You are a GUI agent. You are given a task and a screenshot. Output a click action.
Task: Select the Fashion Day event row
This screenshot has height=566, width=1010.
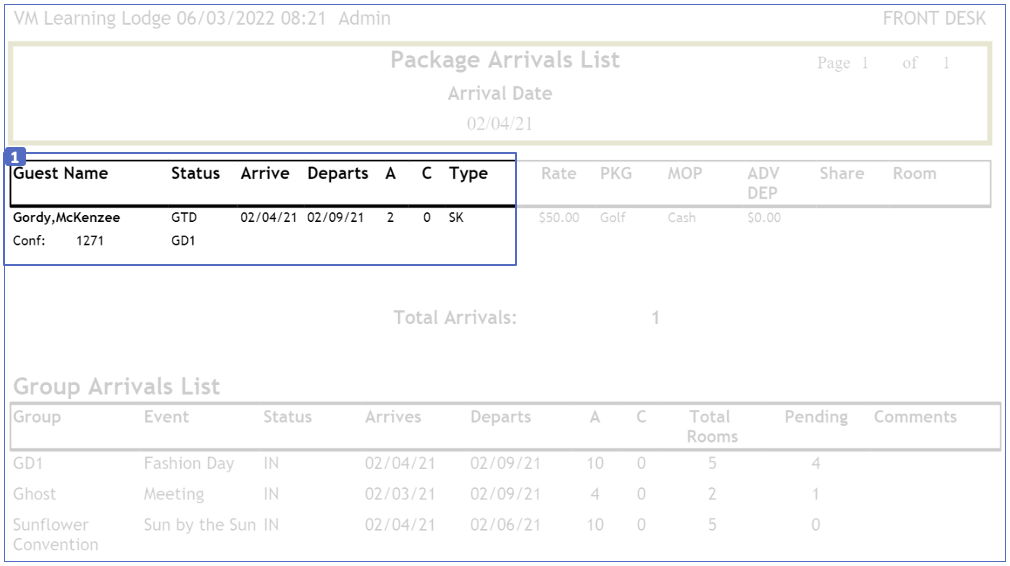click(188, 463)
